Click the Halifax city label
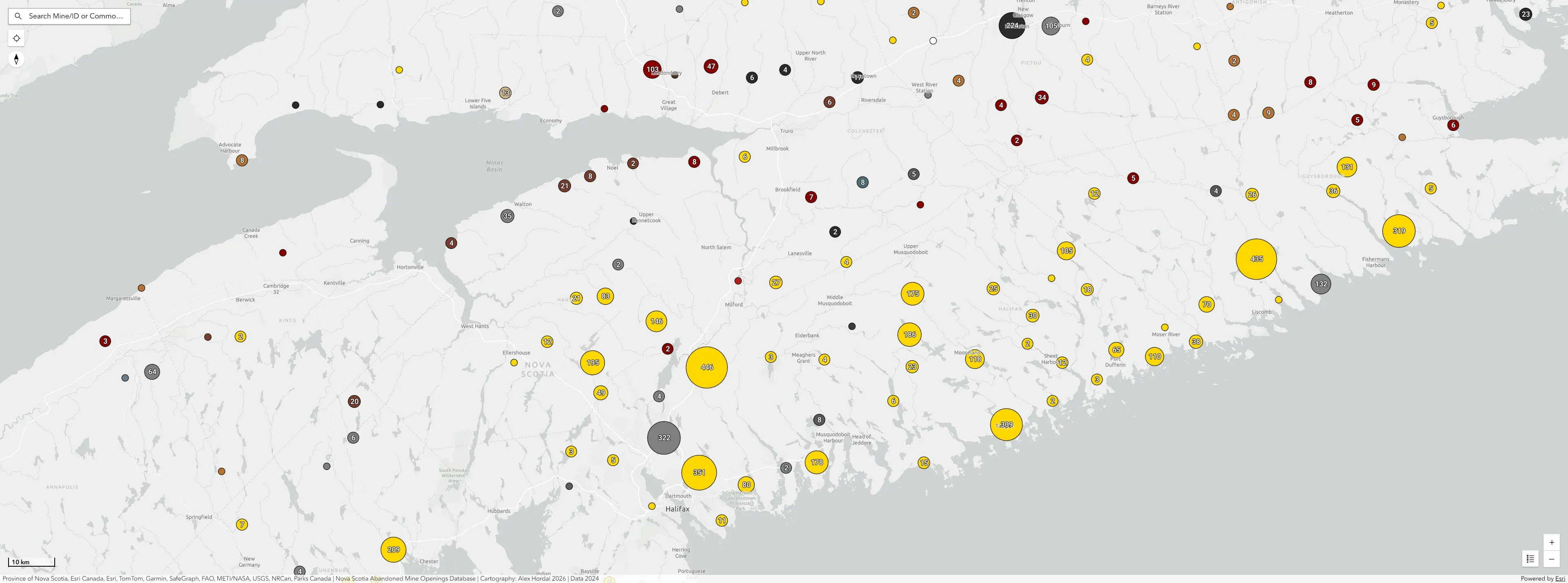The image size is (1568, 583). [677, 509]
